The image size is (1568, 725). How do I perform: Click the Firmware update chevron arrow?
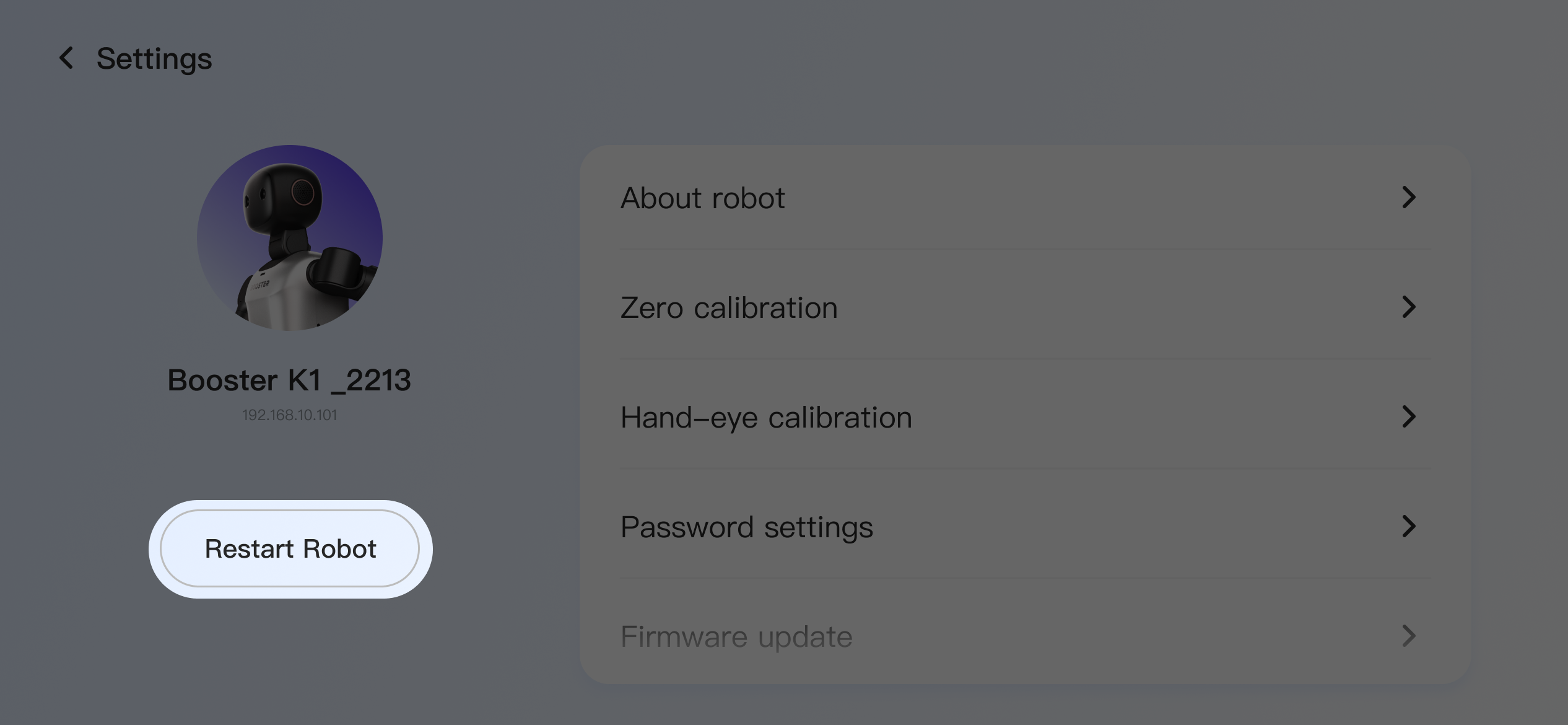[1408, 636]
